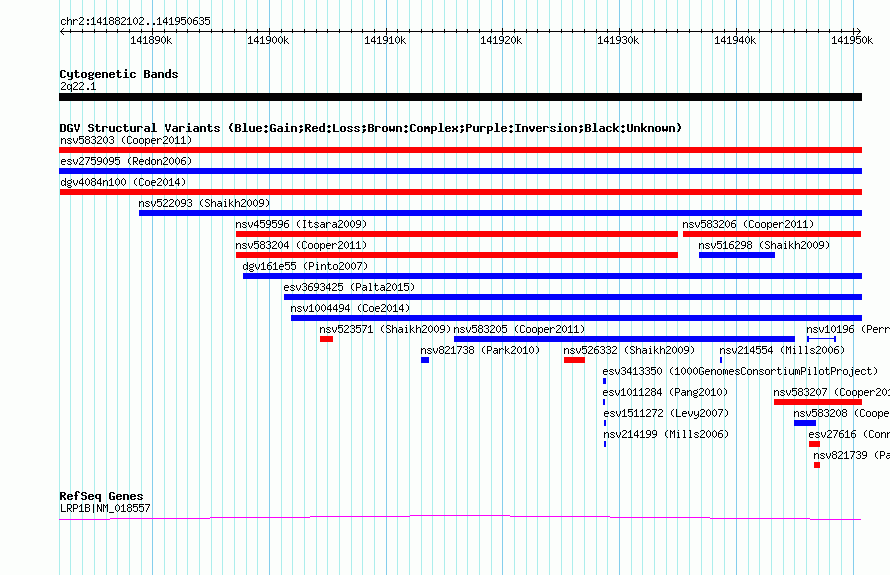Click the nsv583205 (Cooper2011) variant label
The image size is (890, 575).
click(x=519, y=329)
